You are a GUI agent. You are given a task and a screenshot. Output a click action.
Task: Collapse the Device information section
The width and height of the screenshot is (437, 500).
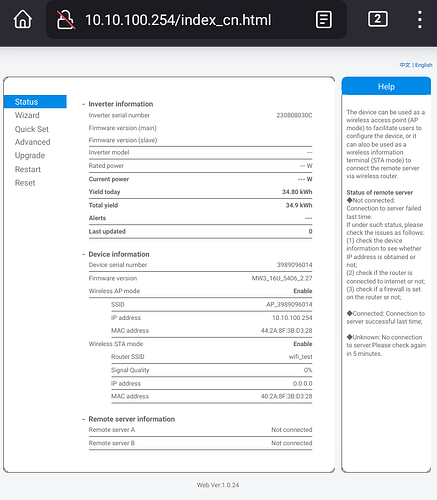tap(83, 255)
